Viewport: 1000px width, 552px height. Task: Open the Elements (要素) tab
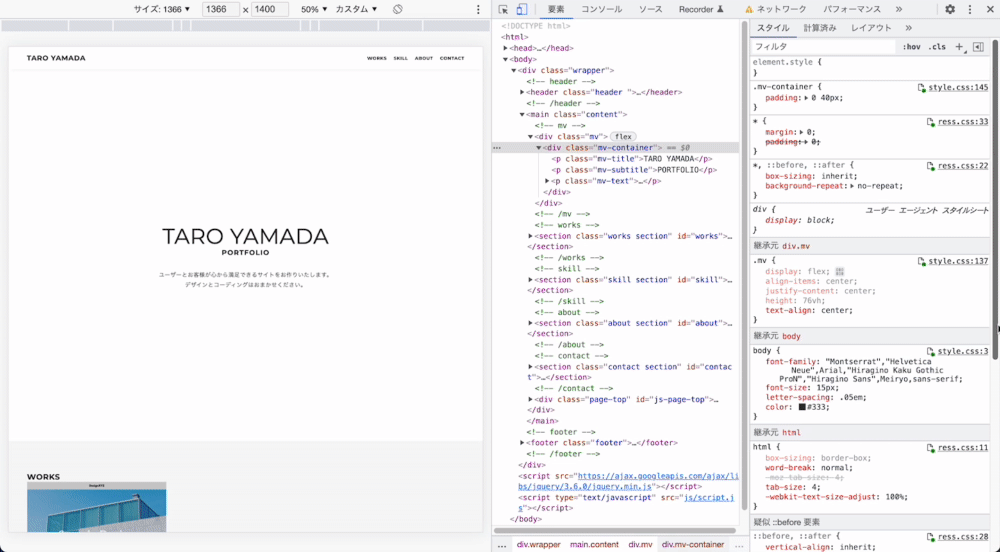pyautogui.click(x=556, y=10)
